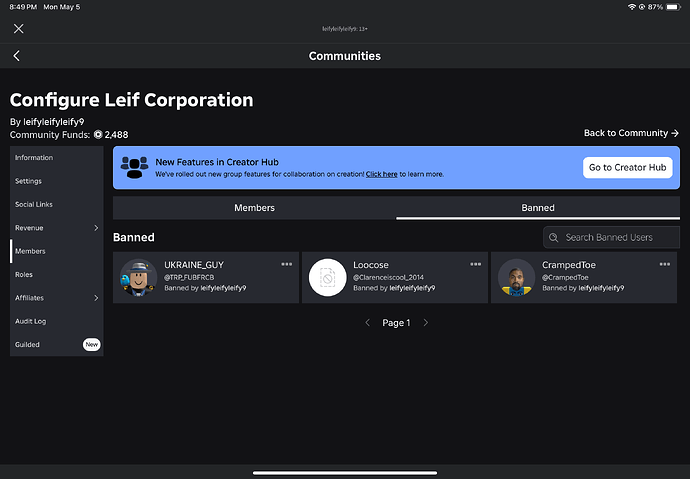Click the account age label at top
690x479 pixels.
click(x=345, y=29)
